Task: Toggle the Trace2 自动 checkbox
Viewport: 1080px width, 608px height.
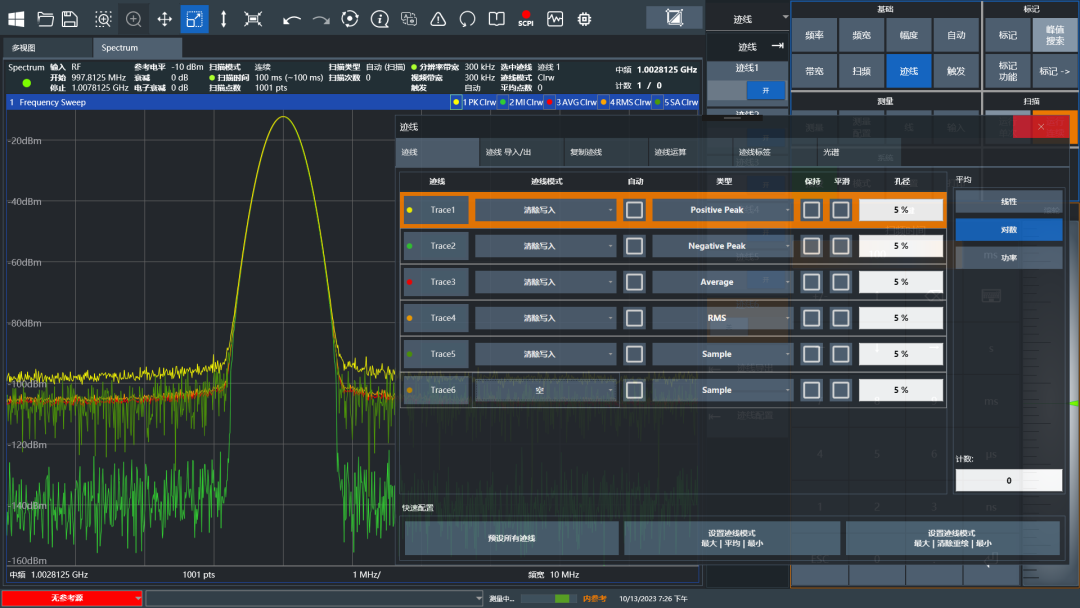Action: (x=634, y=246)
